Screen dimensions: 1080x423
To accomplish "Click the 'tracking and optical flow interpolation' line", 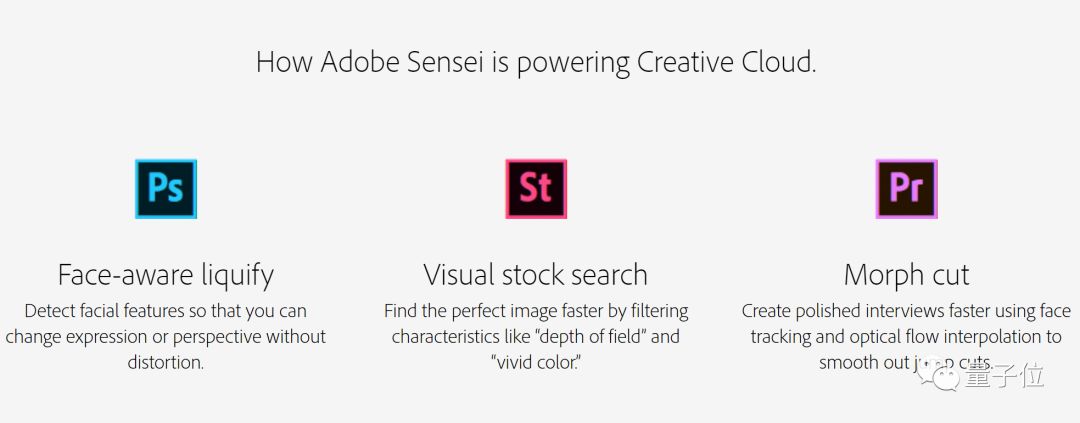I will tap(906, 337).
